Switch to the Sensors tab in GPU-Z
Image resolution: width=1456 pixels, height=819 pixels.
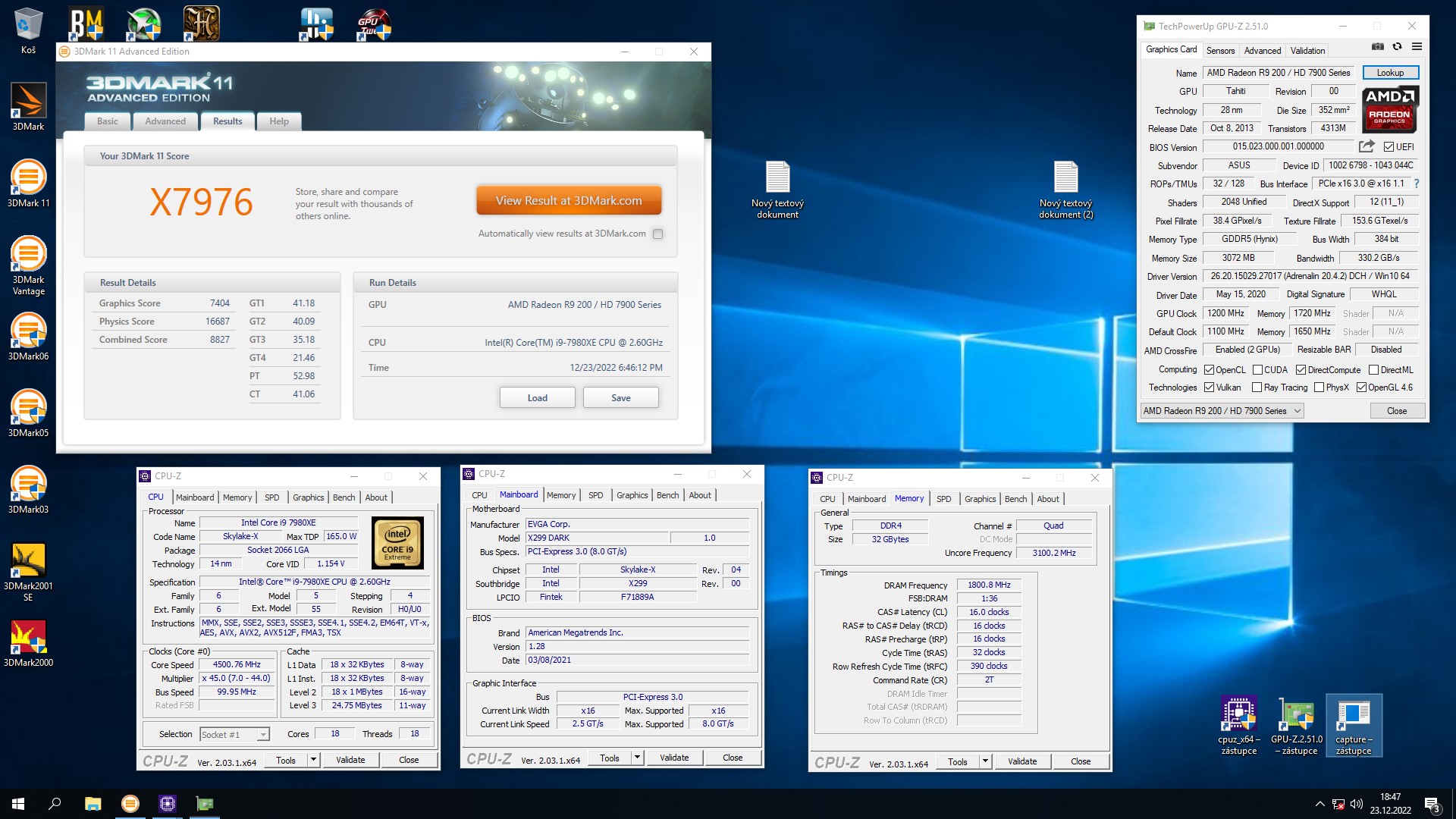[1220, 51]
